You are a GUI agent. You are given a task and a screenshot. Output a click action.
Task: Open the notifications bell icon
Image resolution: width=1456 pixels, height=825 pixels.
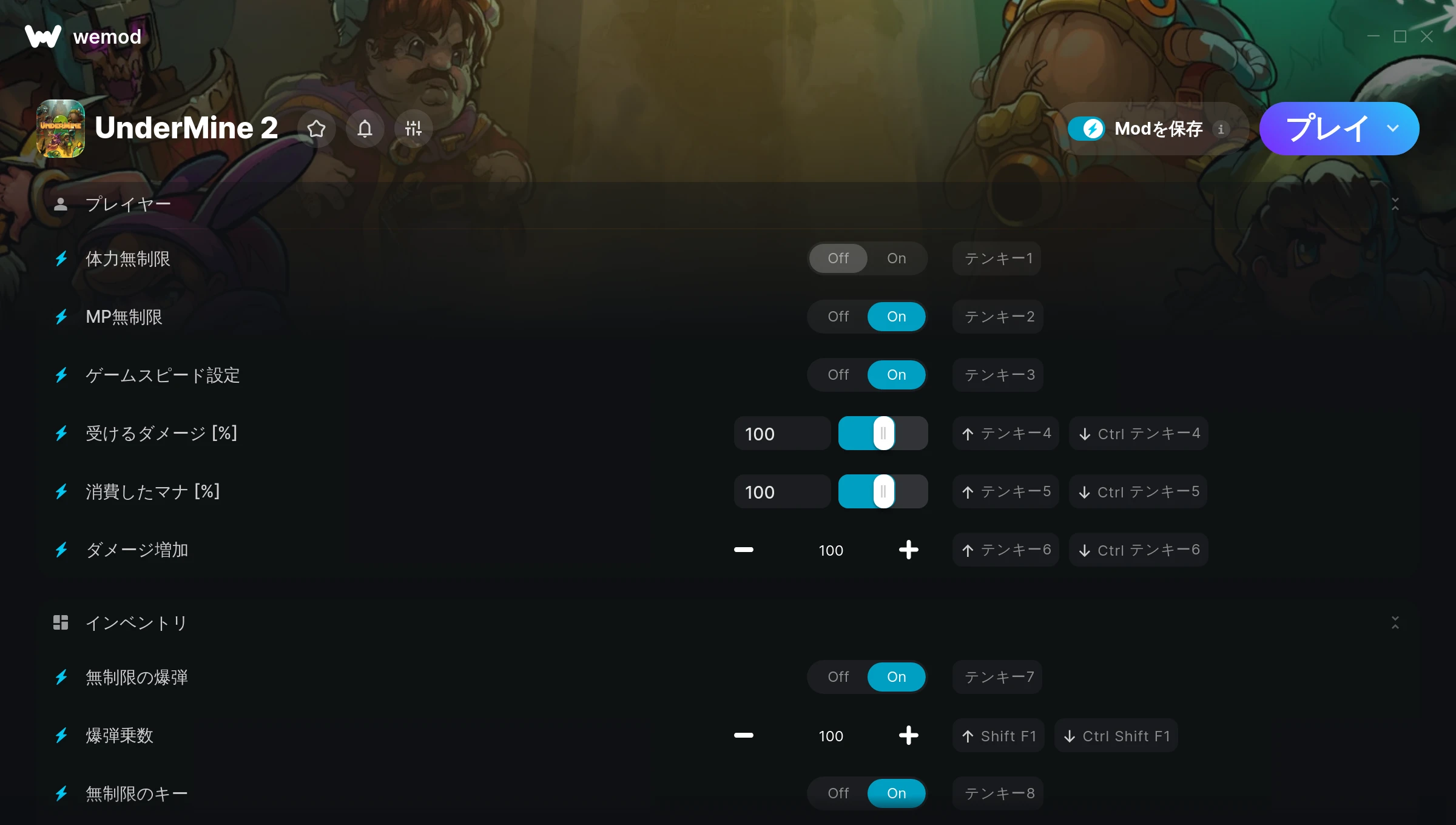(x=365, y=129)
